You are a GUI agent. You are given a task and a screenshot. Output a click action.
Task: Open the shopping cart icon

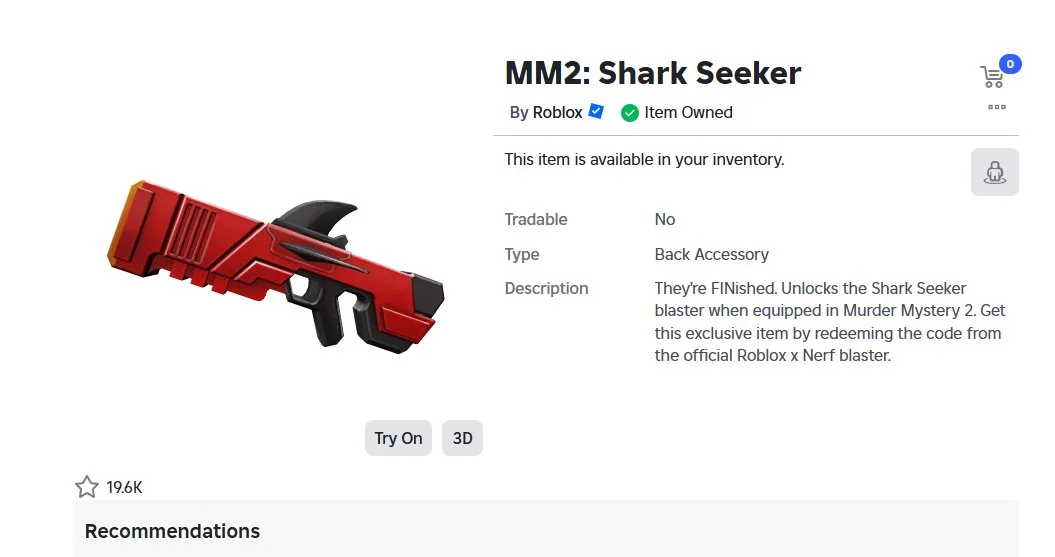click(x=991, y=77)
